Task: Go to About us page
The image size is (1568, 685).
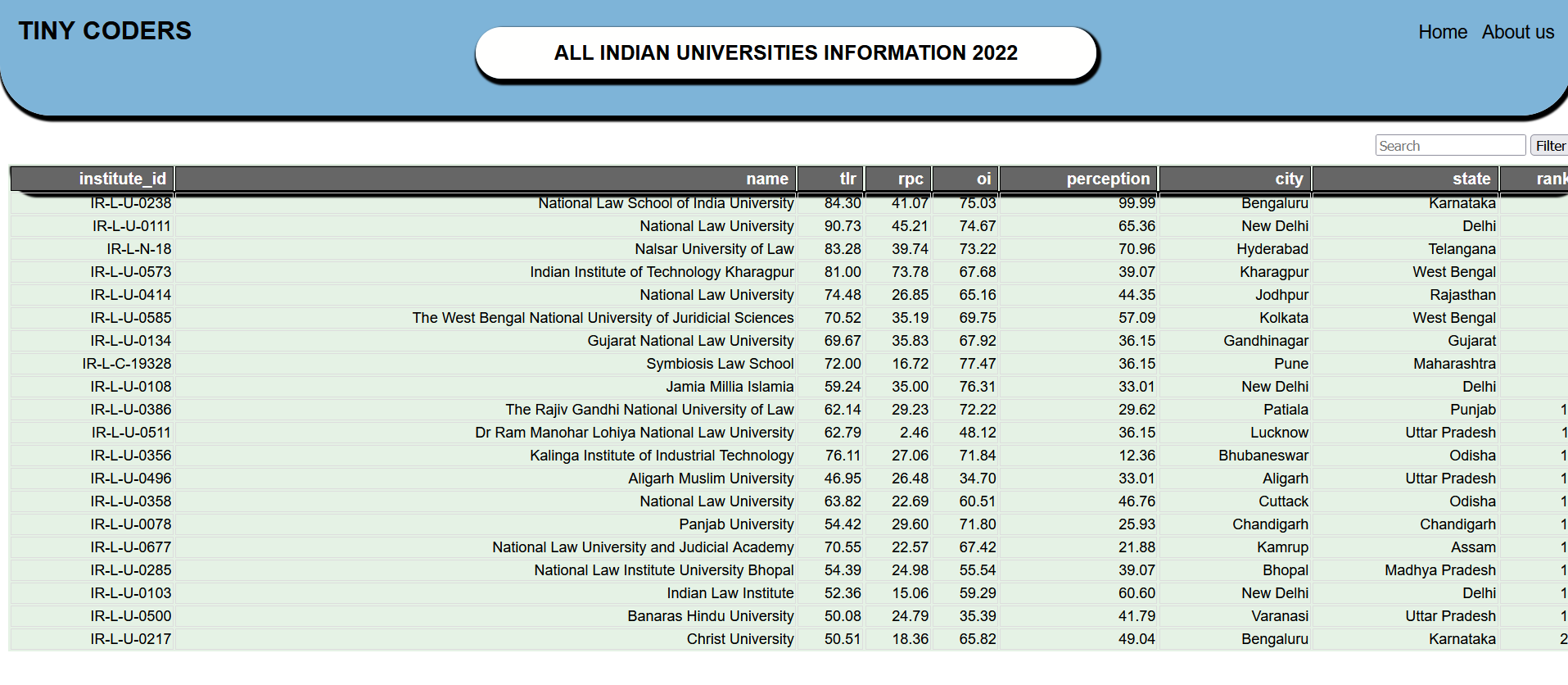Action: (x=1517, y=32)
